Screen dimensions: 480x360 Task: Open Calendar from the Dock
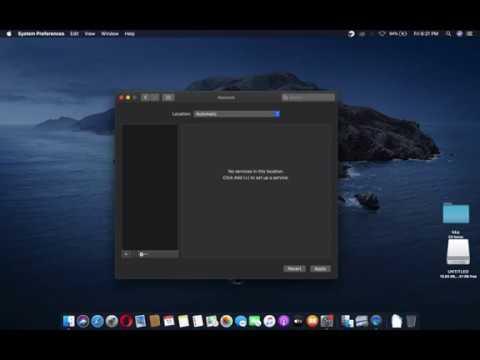(x=169, y=321)
